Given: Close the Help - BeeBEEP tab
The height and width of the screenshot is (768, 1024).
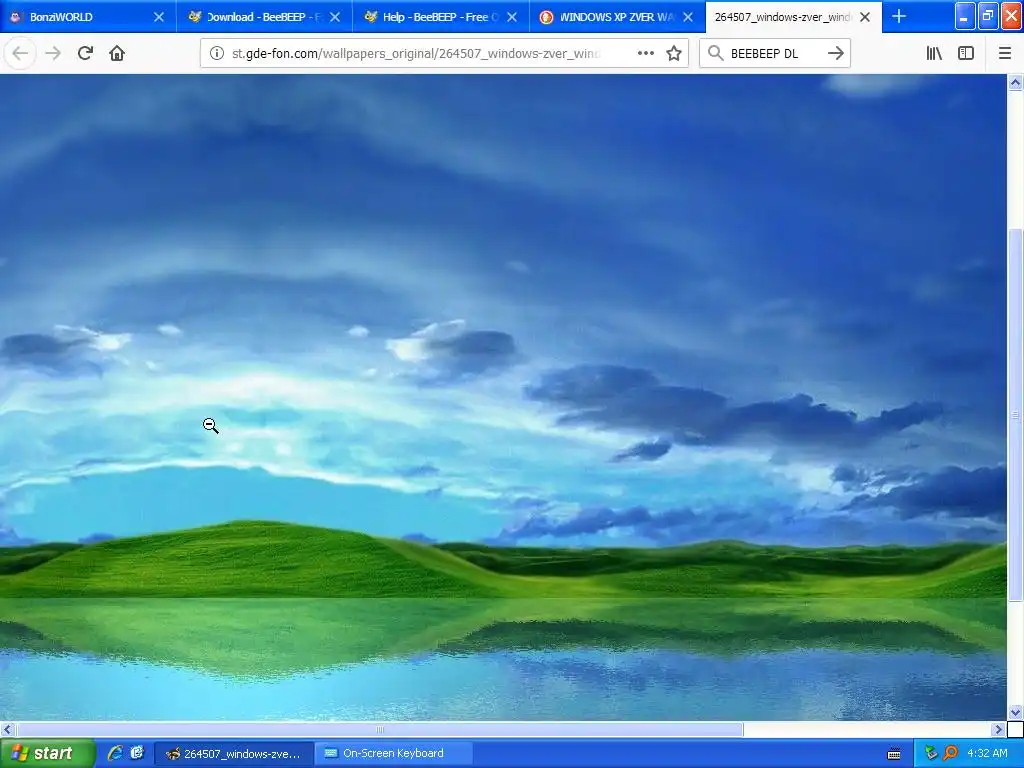Looking at the screenshot, I should 512,17.
